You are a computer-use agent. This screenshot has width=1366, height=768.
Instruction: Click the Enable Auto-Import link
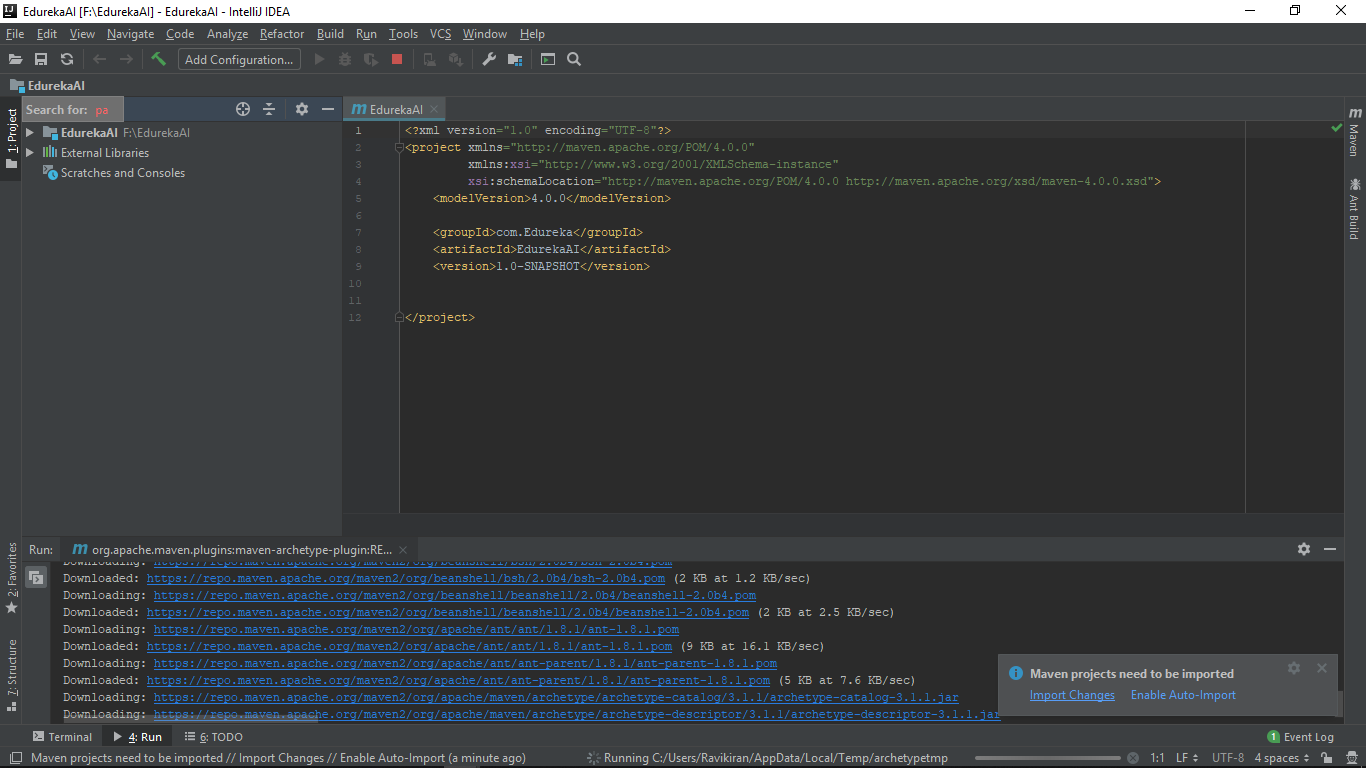1183,695
